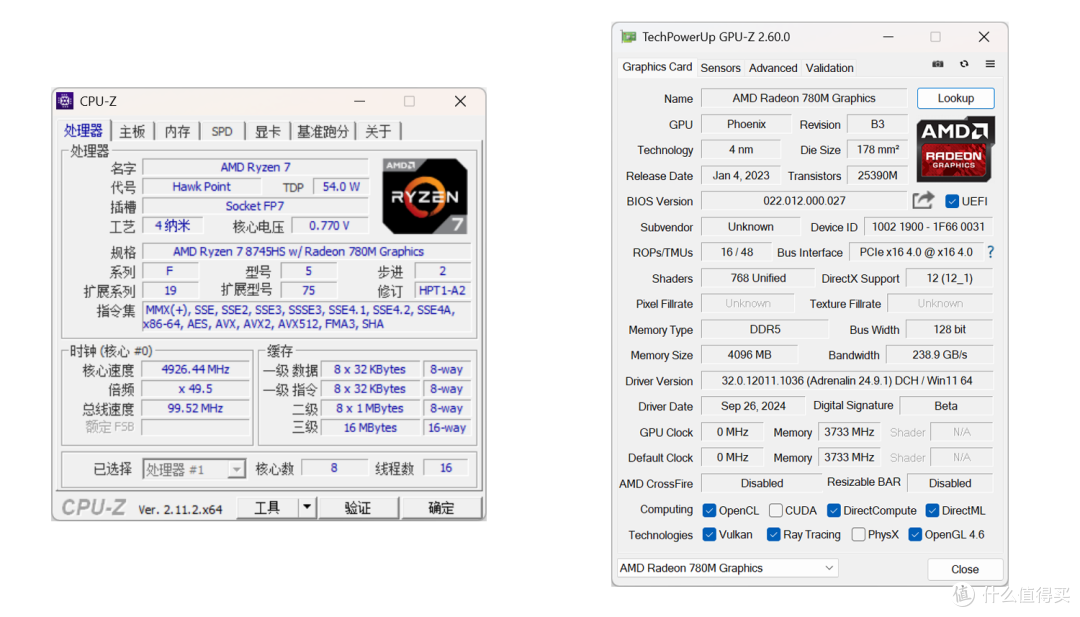
Task: Click the GPU-Z application icon in title bar
Action: tap(628, 36)
